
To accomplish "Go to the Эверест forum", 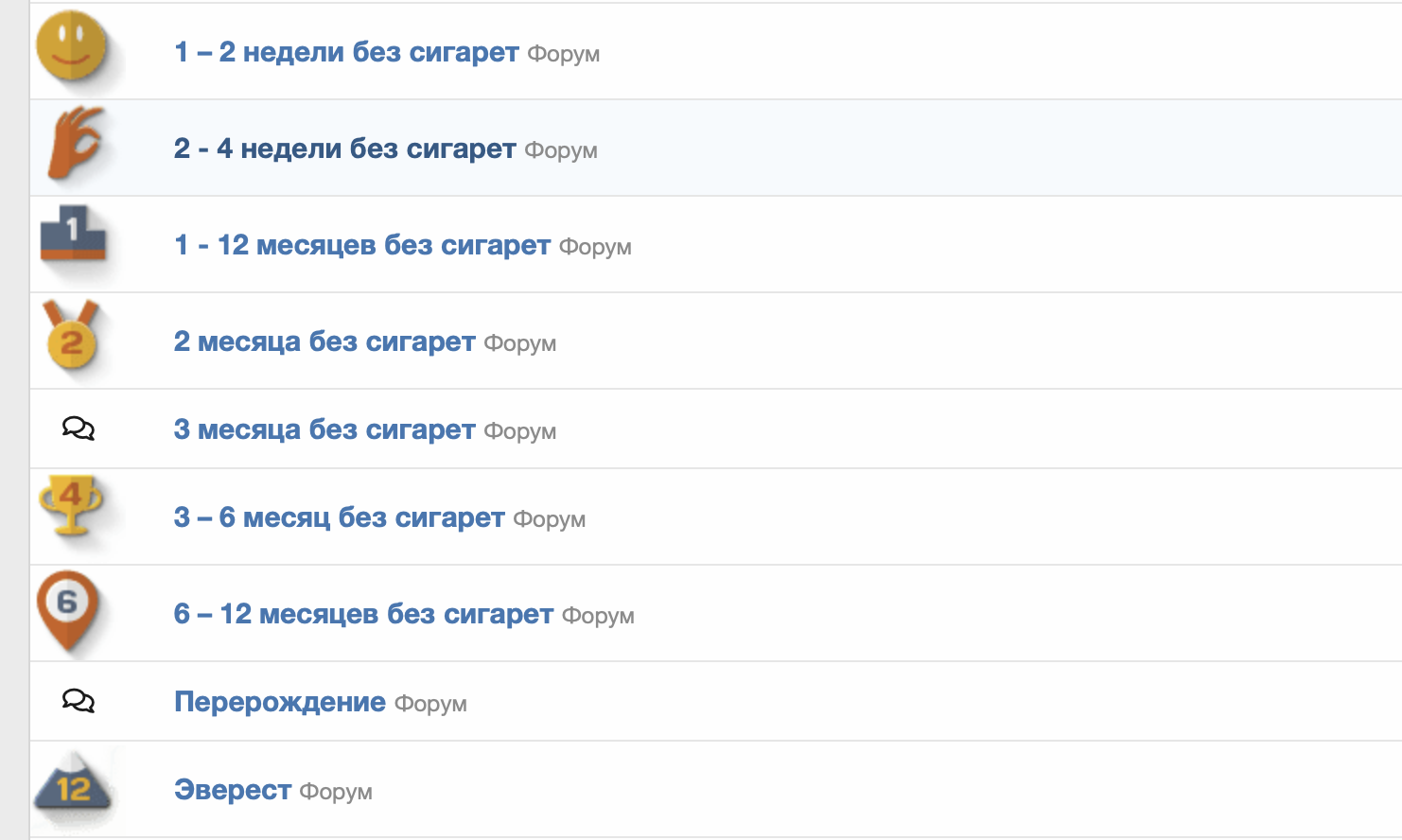I will tap(233, 790).
